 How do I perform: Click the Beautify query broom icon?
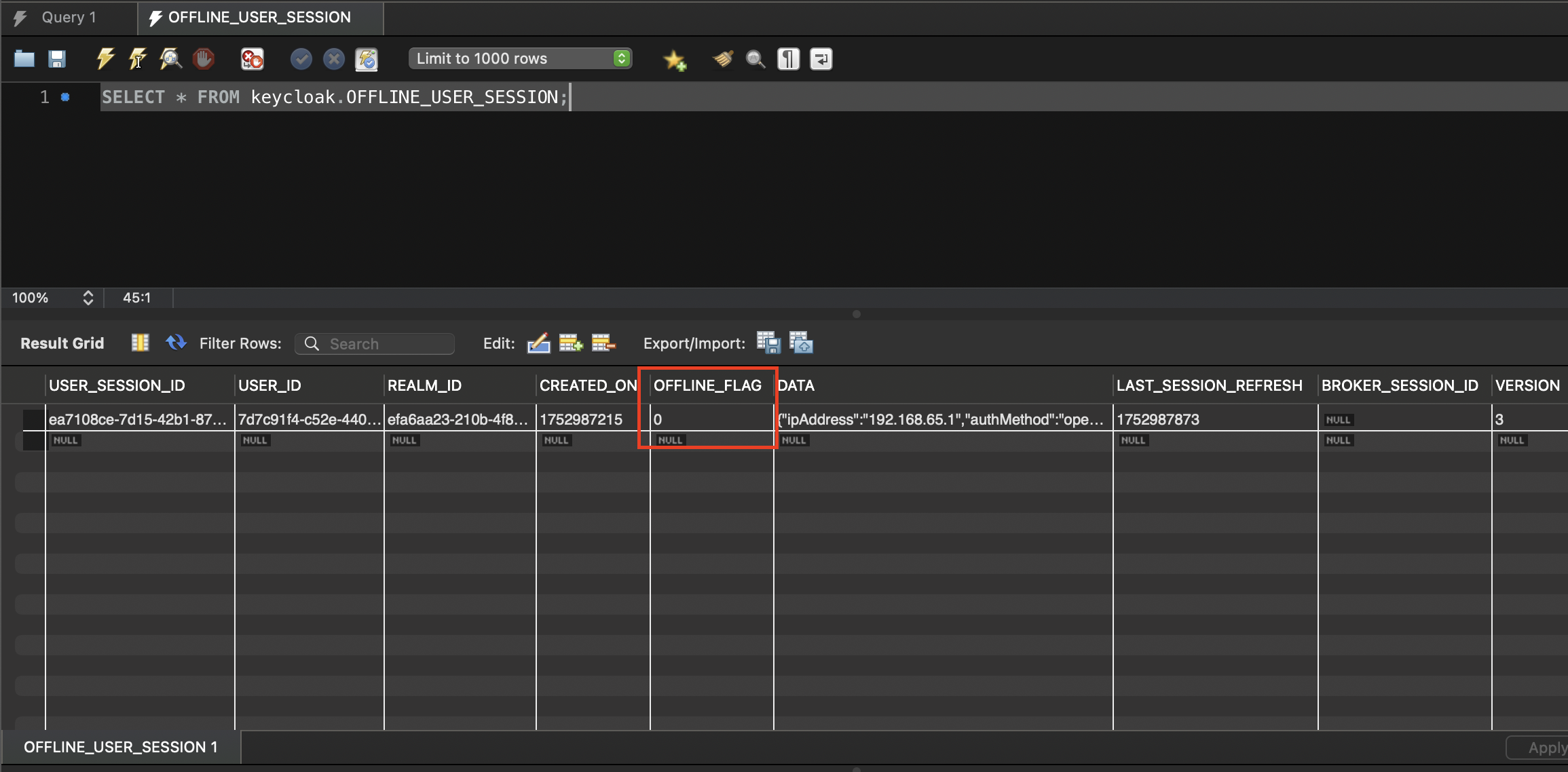click(x=723, y=59)
